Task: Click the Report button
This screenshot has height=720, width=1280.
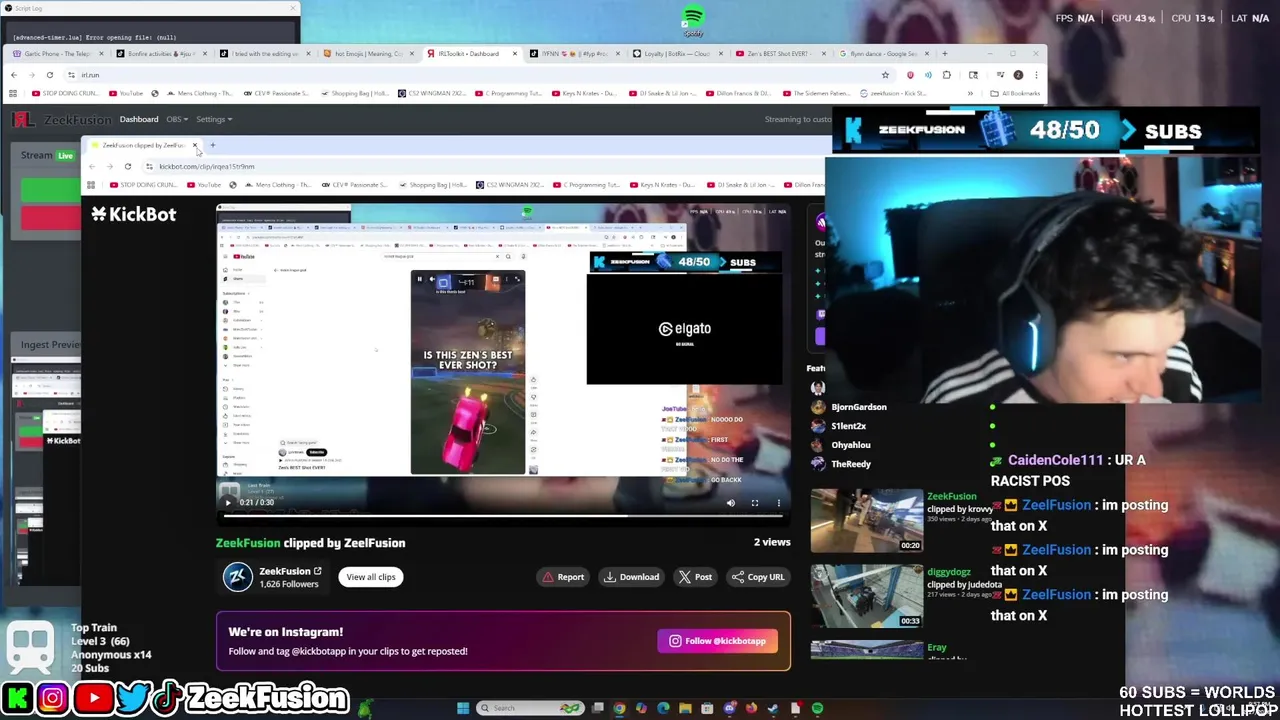Action: pyautogui.click(x=563, y=577)
